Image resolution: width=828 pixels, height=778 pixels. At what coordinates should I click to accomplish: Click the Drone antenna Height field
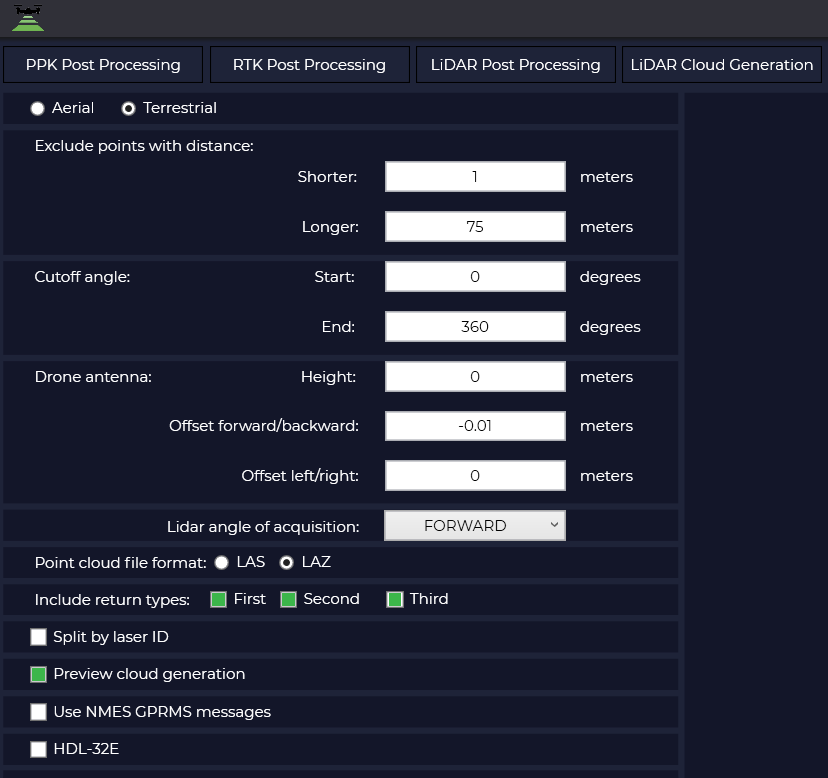click(x=475, y=377)
